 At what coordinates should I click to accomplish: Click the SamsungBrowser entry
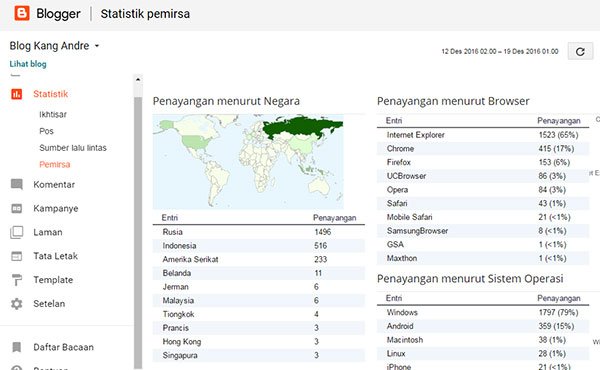[417, 231]
